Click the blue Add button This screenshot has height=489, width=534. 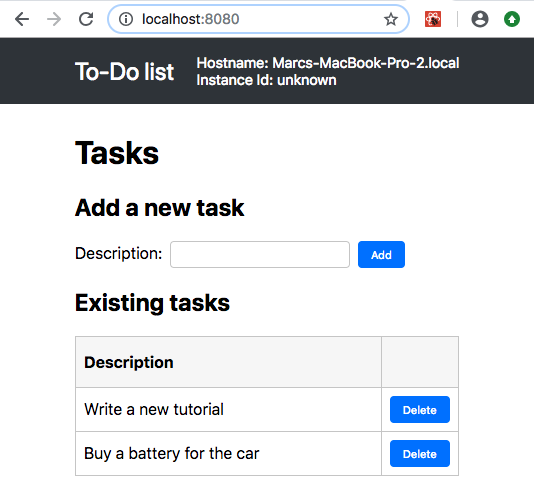[x=381, y=254]
